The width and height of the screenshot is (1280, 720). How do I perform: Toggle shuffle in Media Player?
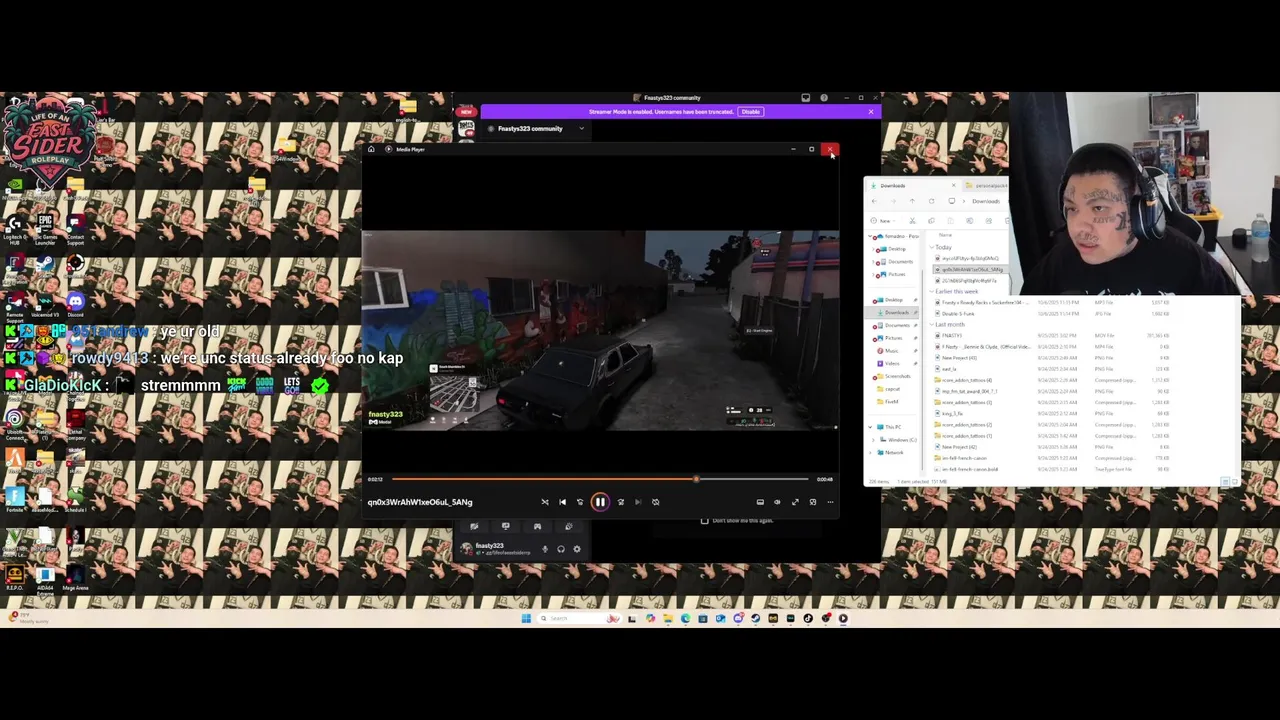coord(545,502)
